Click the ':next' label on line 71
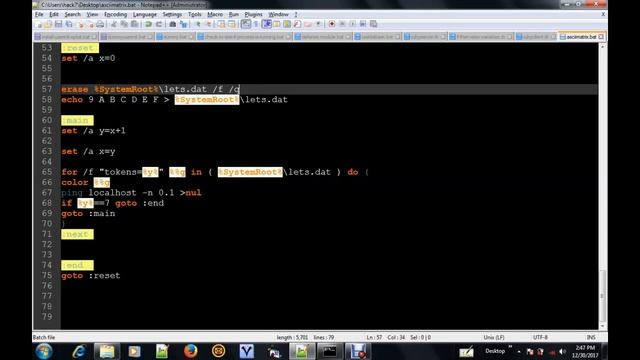The image size is (640, 360). point(77,234)
